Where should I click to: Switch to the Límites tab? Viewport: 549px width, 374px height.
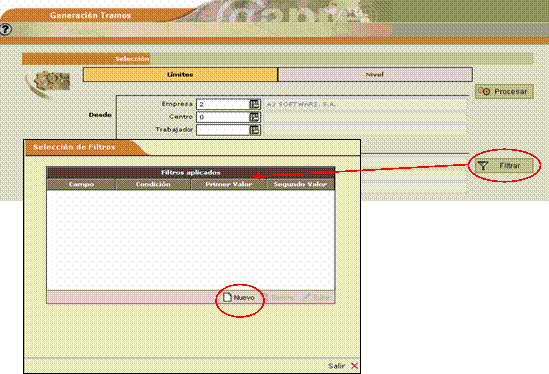click(x=180, y=74)
